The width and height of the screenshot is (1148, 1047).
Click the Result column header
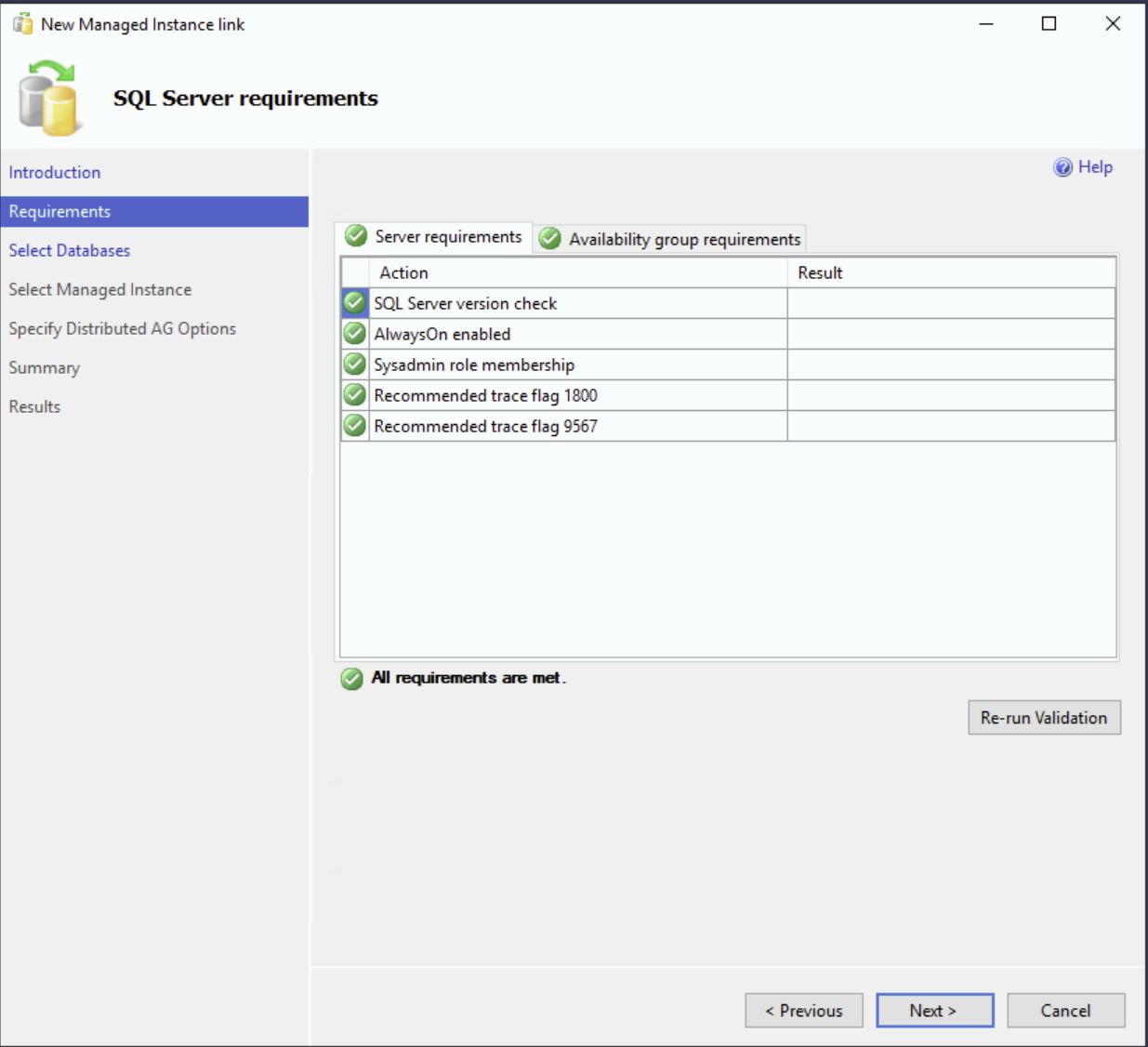point(952,272)
